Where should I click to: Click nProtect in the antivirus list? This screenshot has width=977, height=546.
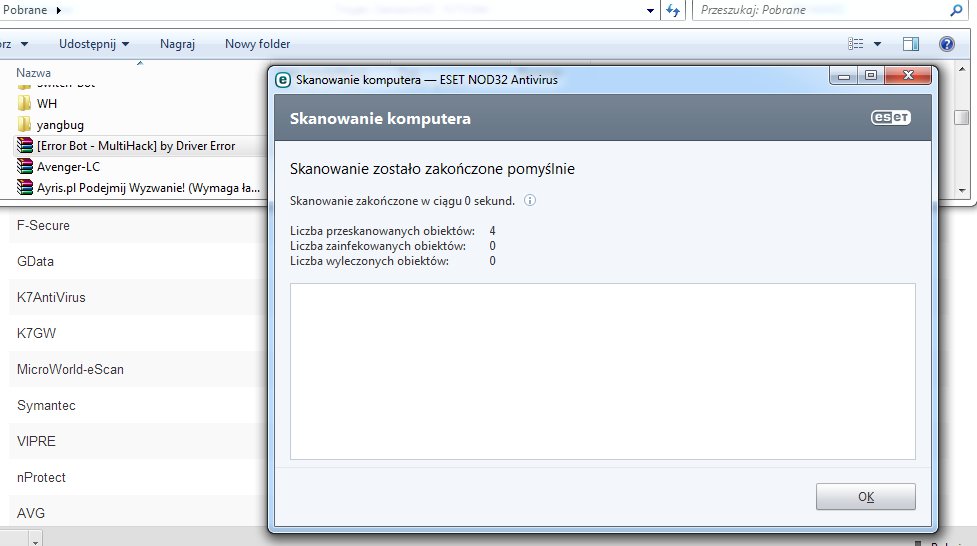click(41, 477)
